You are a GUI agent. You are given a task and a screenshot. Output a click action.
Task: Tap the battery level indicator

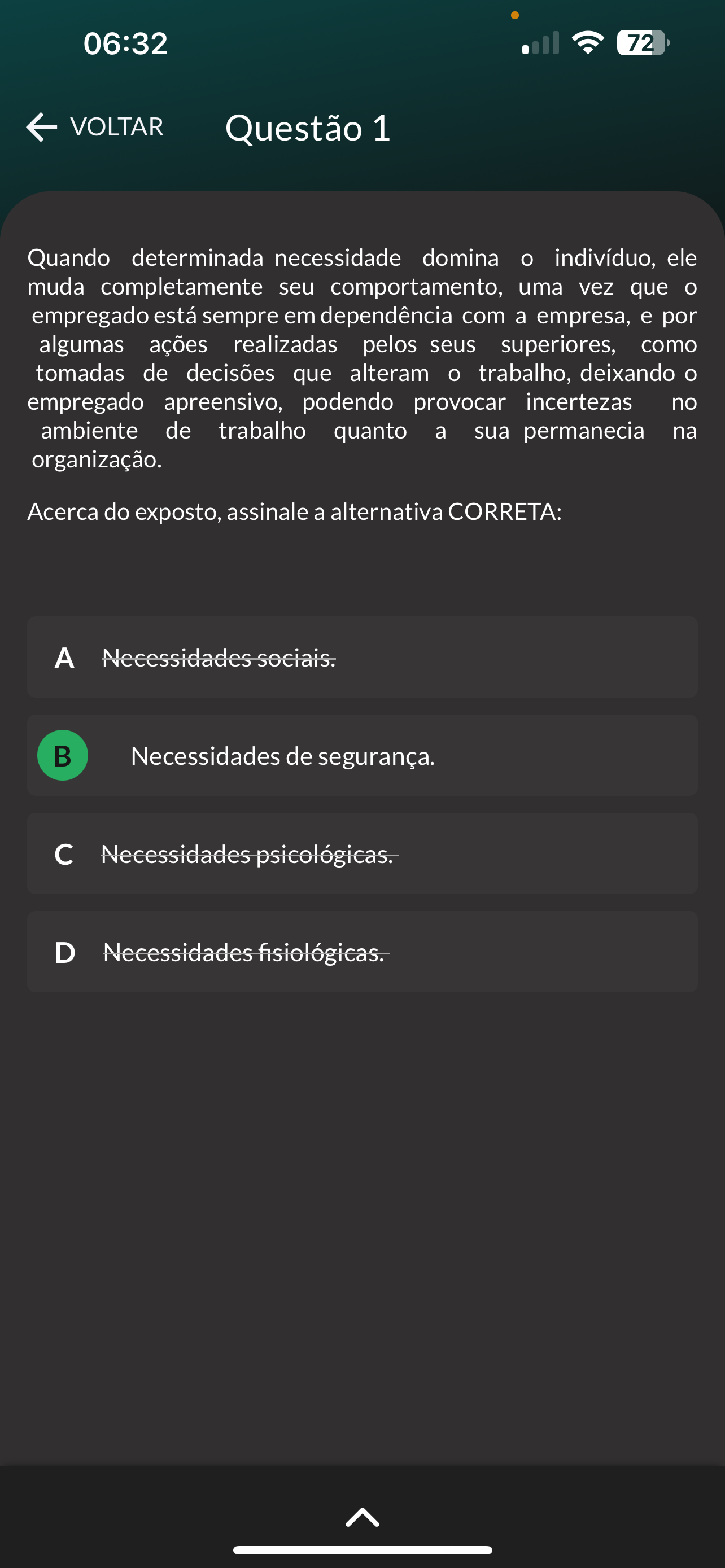642,43
